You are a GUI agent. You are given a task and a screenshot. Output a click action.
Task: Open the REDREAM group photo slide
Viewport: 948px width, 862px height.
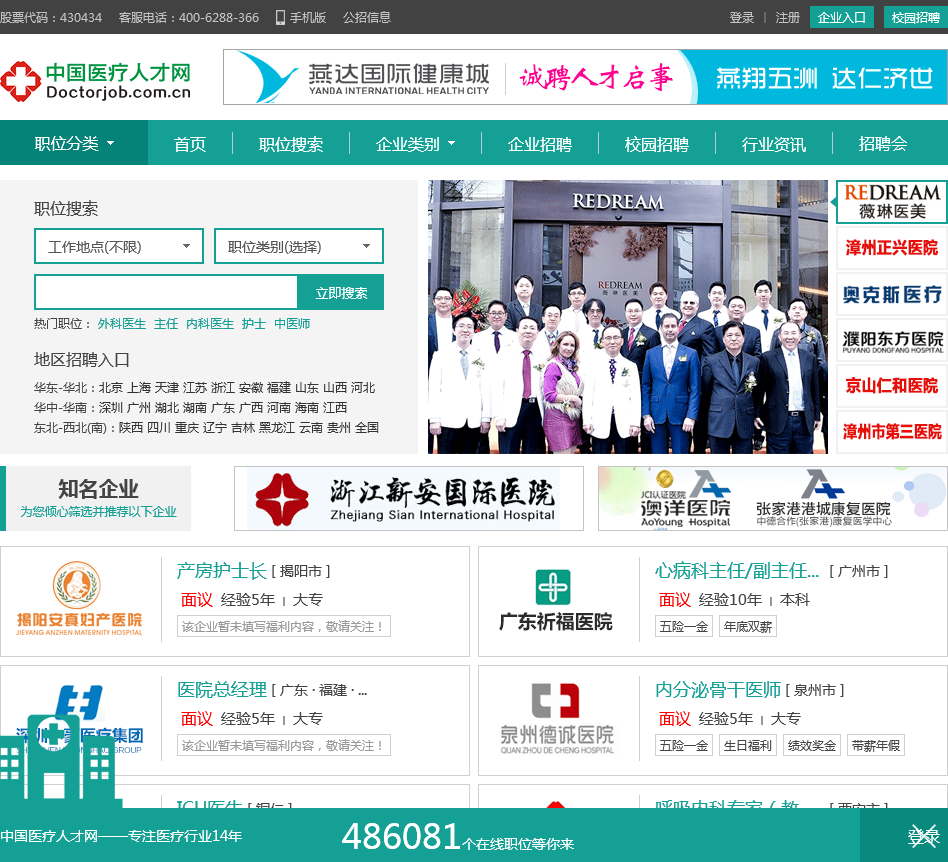click(x=628, y=317)
